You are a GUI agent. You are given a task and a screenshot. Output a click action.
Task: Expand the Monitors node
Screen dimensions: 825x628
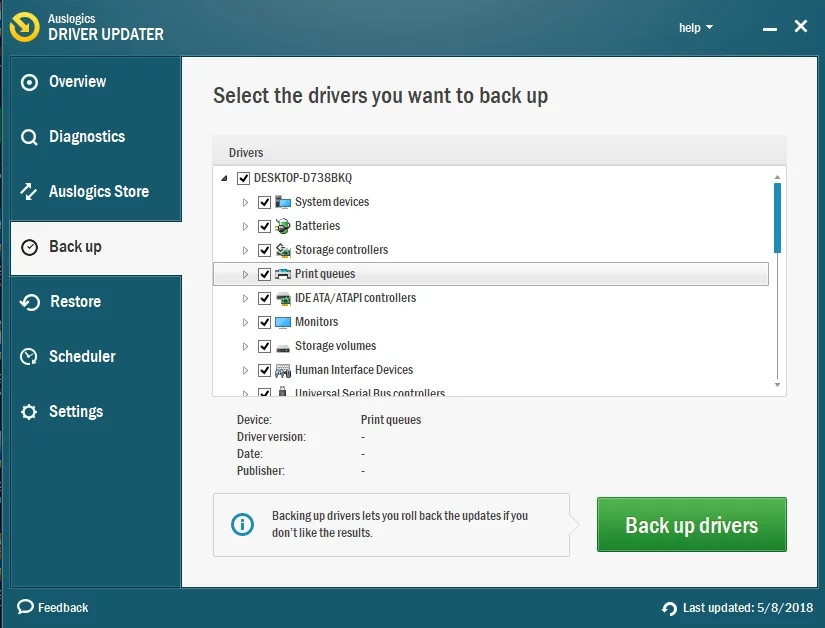[x=245, y=322]
